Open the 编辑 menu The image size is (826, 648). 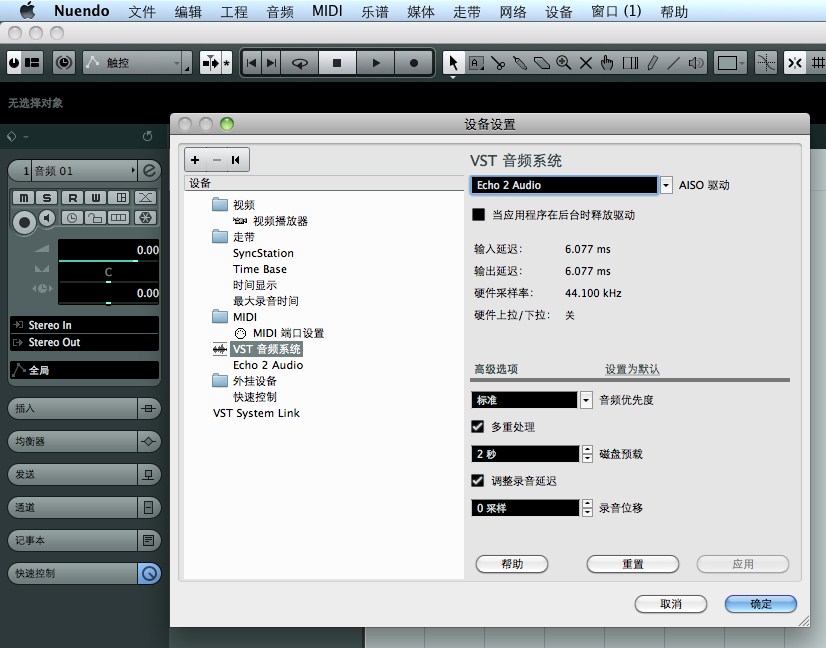(188, 11)
